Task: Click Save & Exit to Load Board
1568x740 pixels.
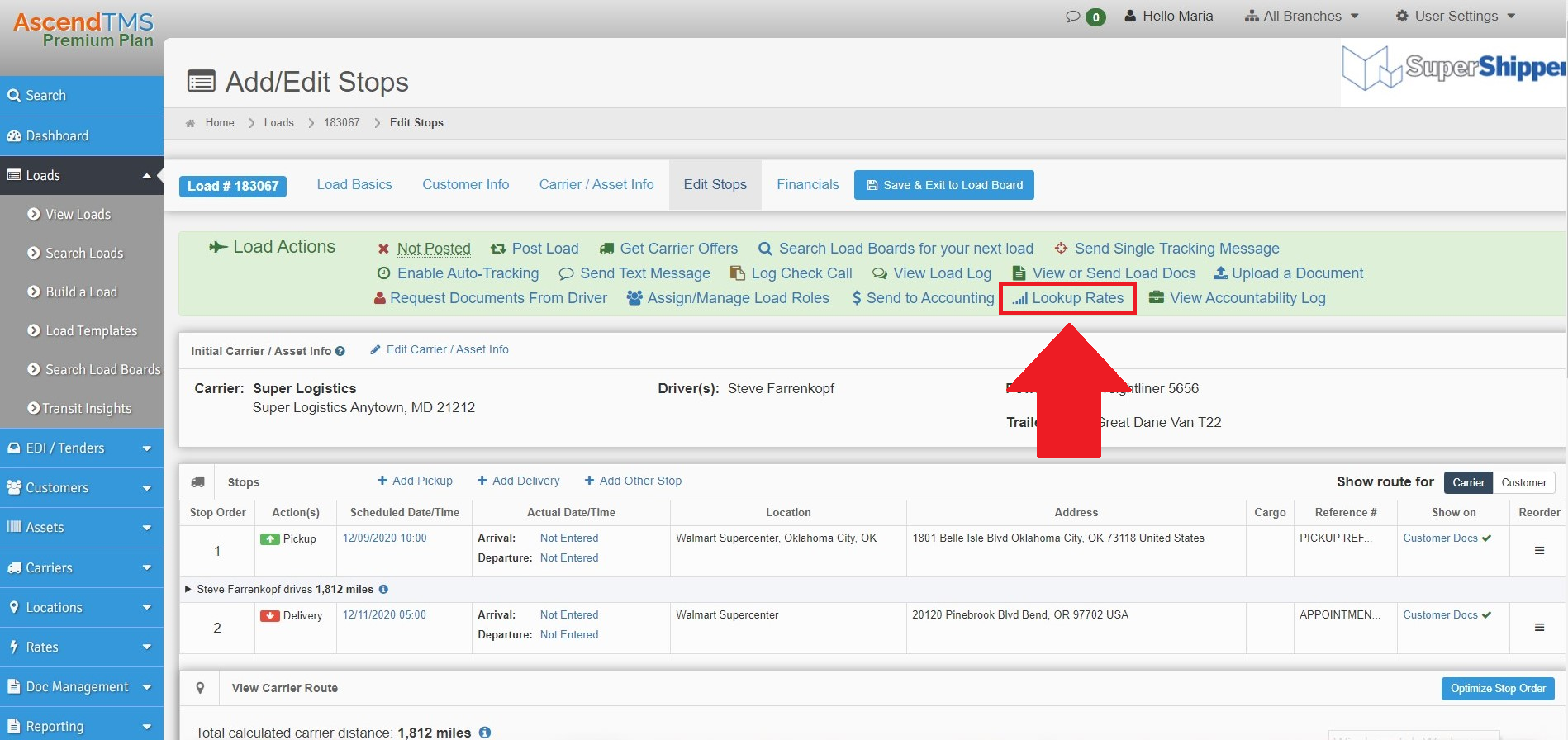Action: (943, 185)
